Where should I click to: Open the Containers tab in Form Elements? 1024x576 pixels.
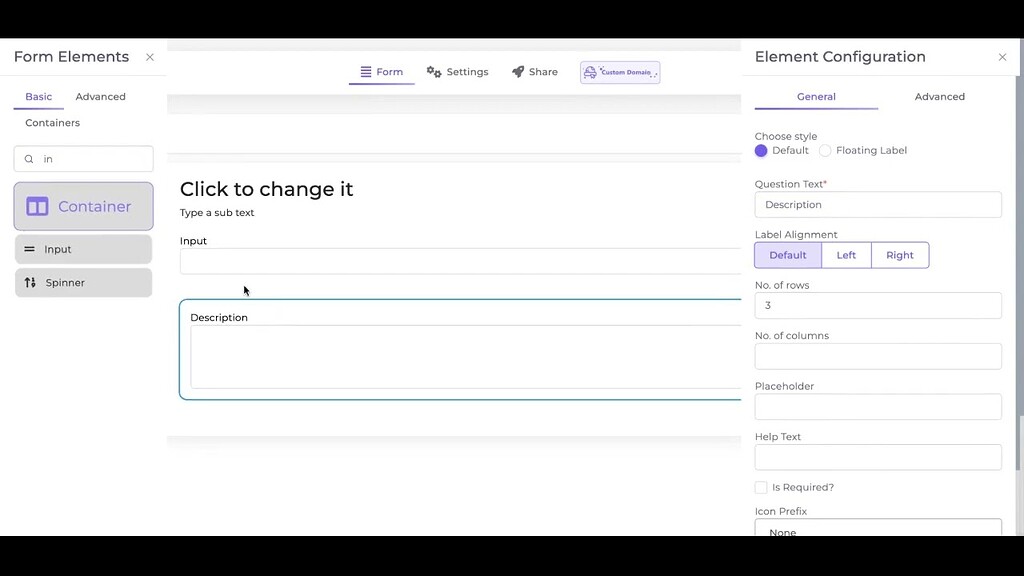(x=51, y=122)
